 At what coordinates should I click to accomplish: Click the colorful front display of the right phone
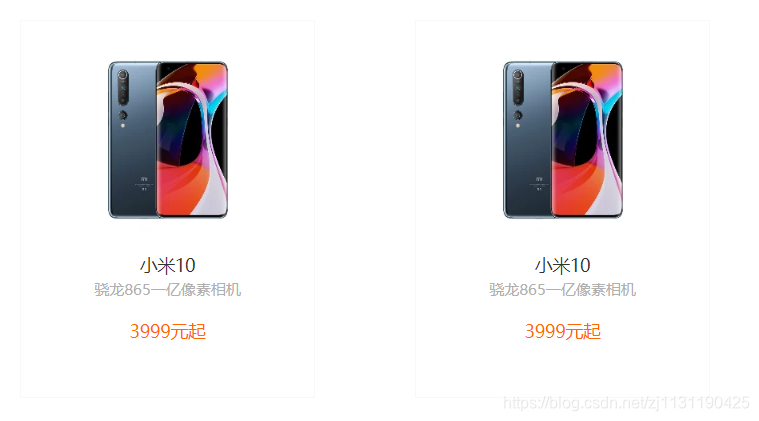587,140
